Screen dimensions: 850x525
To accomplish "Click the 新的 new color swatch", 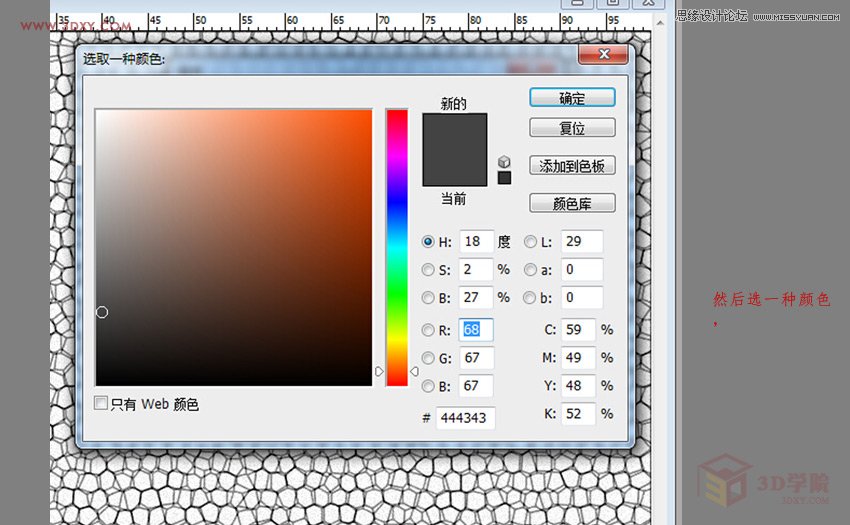I will (x=455, y=131).
